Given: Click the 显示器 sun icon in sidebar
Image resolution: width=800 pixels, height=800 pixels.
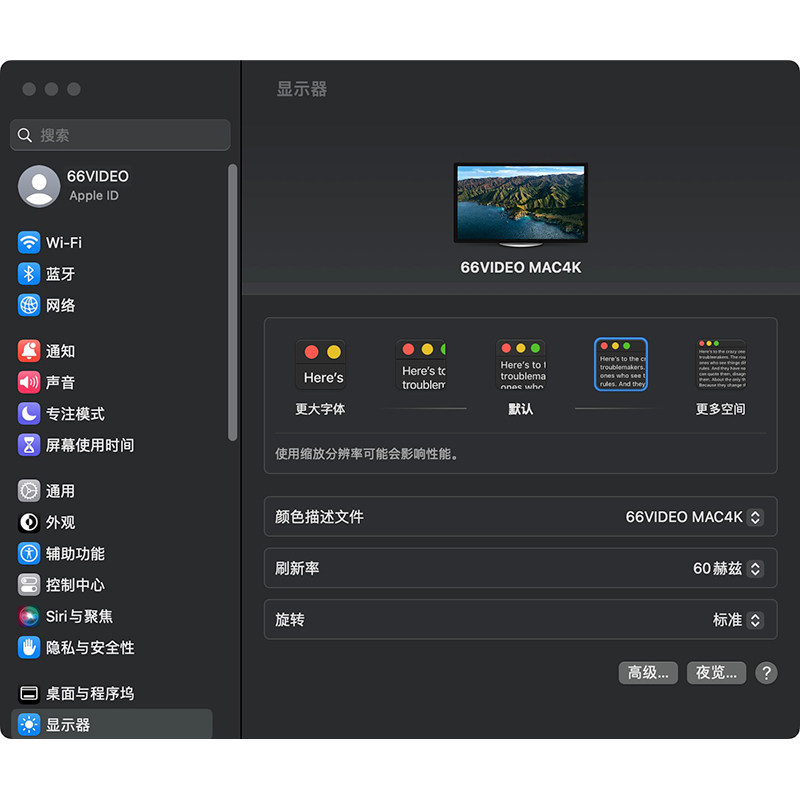Looking at the screenshot, I should (x=29, y=724).
